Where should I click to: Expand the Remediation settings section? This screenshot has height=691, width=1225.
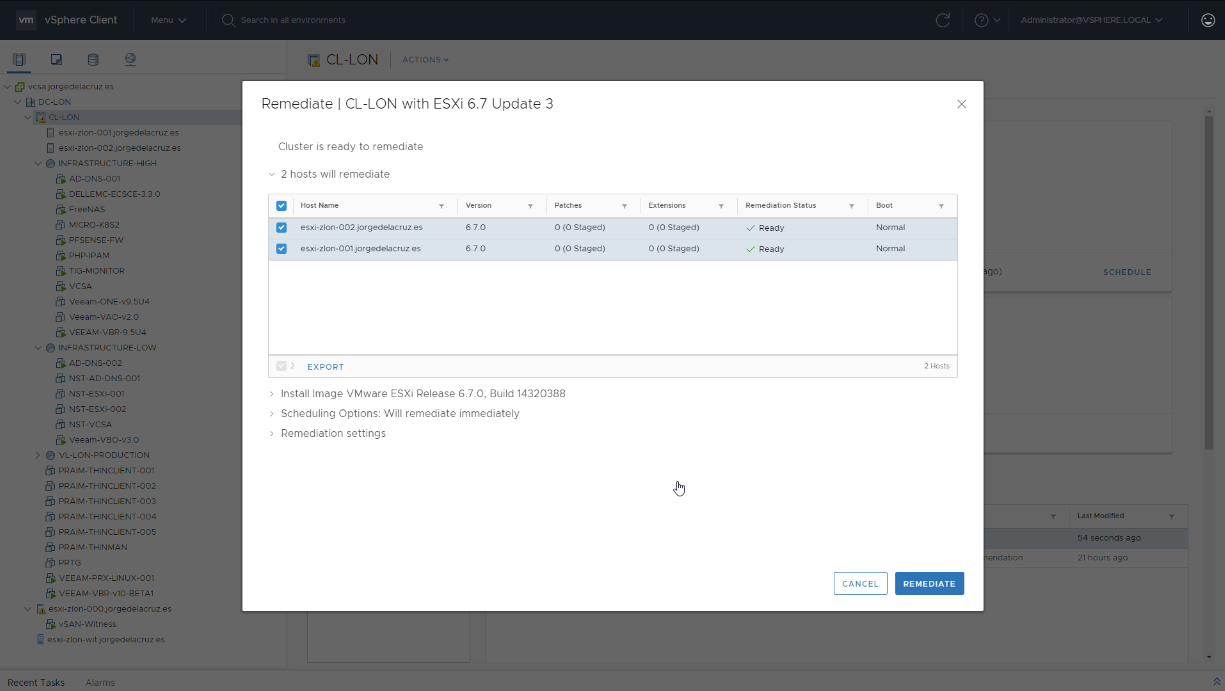[x=271, y=434]
